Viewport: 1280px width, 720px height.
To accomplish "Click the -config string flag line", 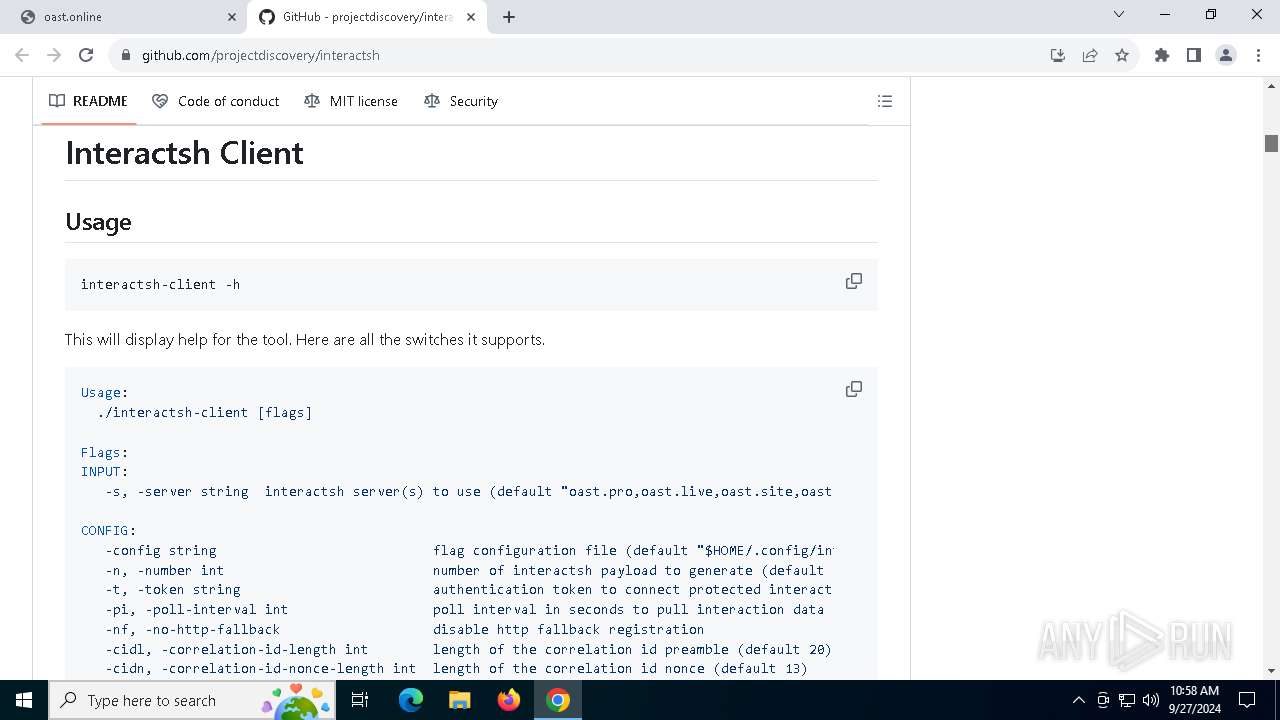I will point(468,550).
